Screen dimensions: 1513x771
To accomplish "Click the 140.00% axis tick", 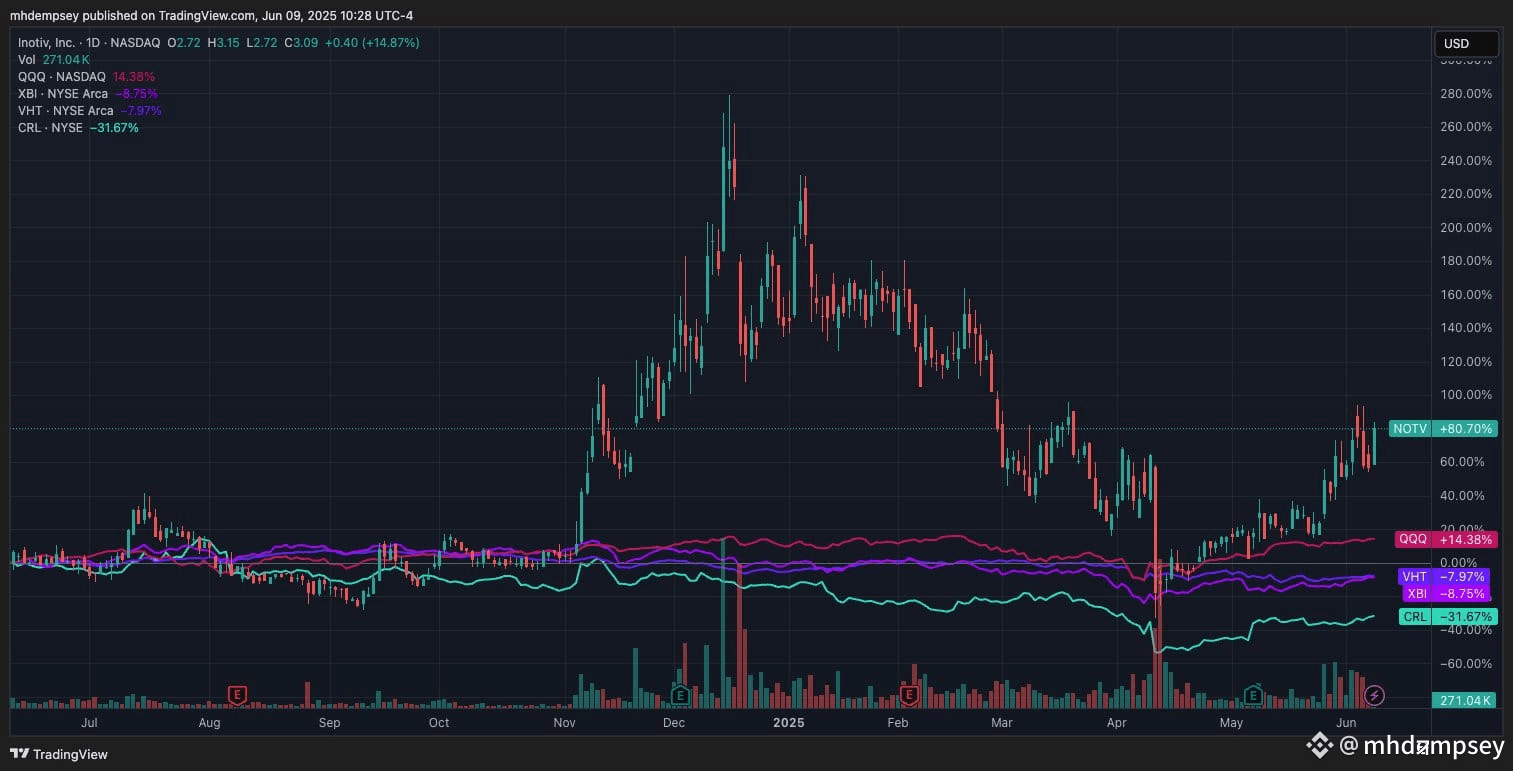I will (x=1466, y=328).
